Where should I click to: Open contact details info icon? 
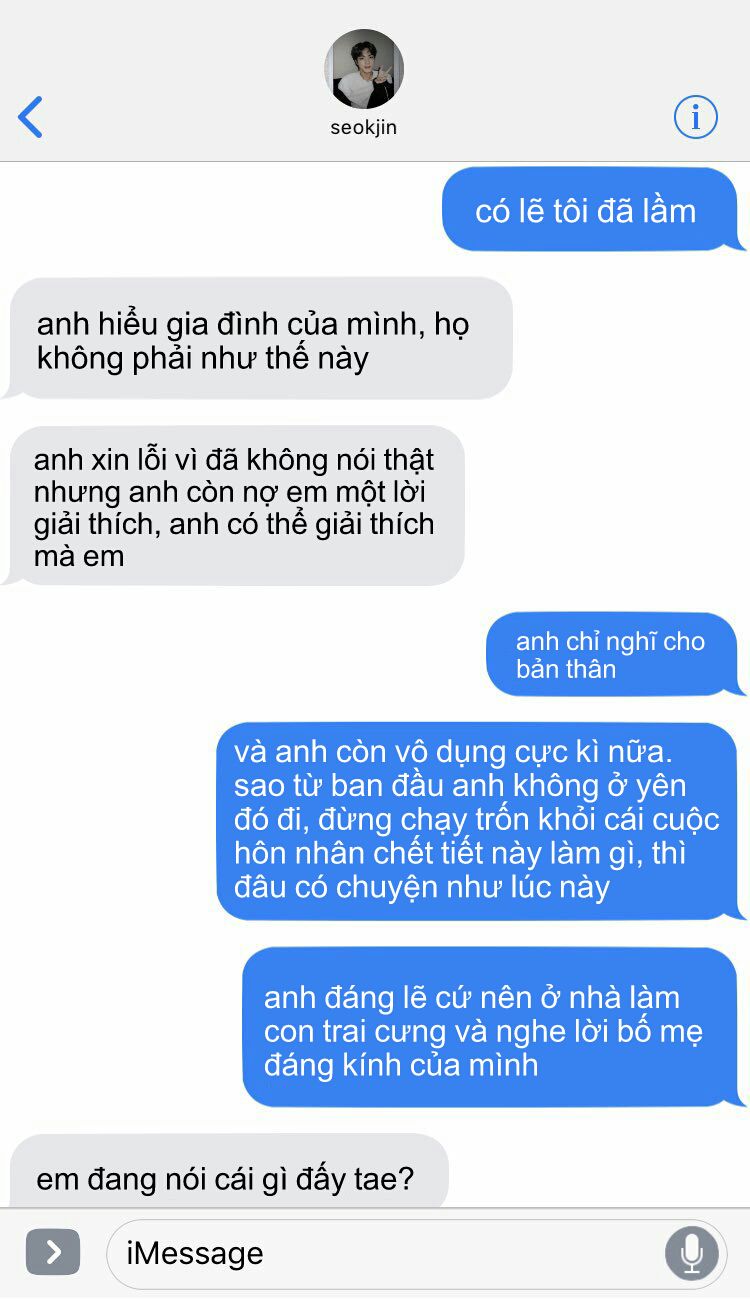coord(696,117)
